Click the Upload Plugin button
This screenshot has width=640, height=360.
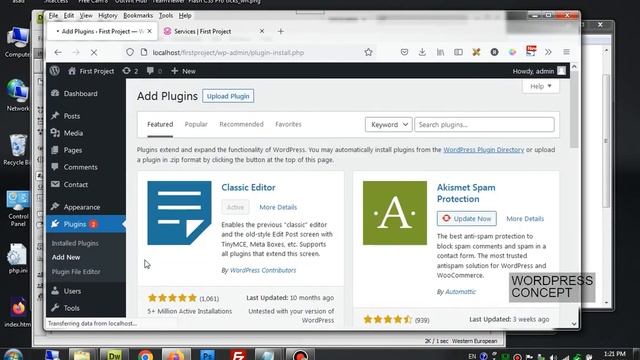coord(228,96)
